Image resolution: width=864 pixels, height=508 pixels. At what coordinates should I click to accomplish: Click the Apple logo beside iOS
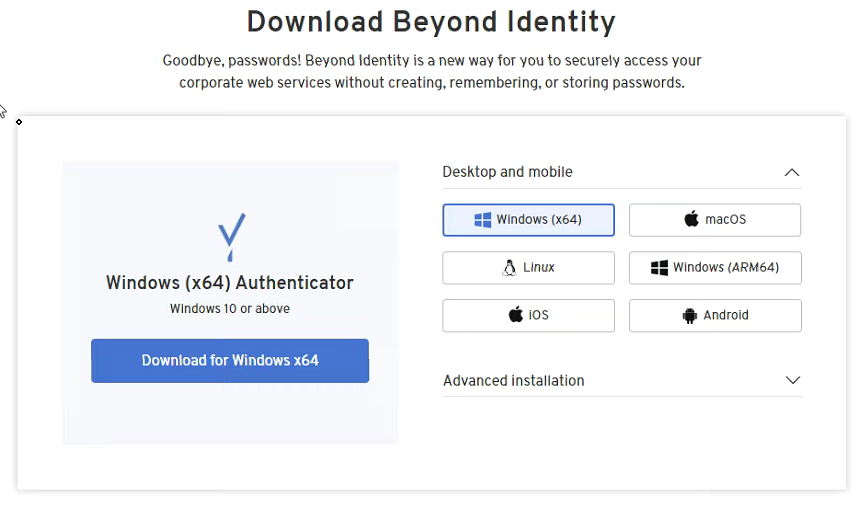(516, 315)
